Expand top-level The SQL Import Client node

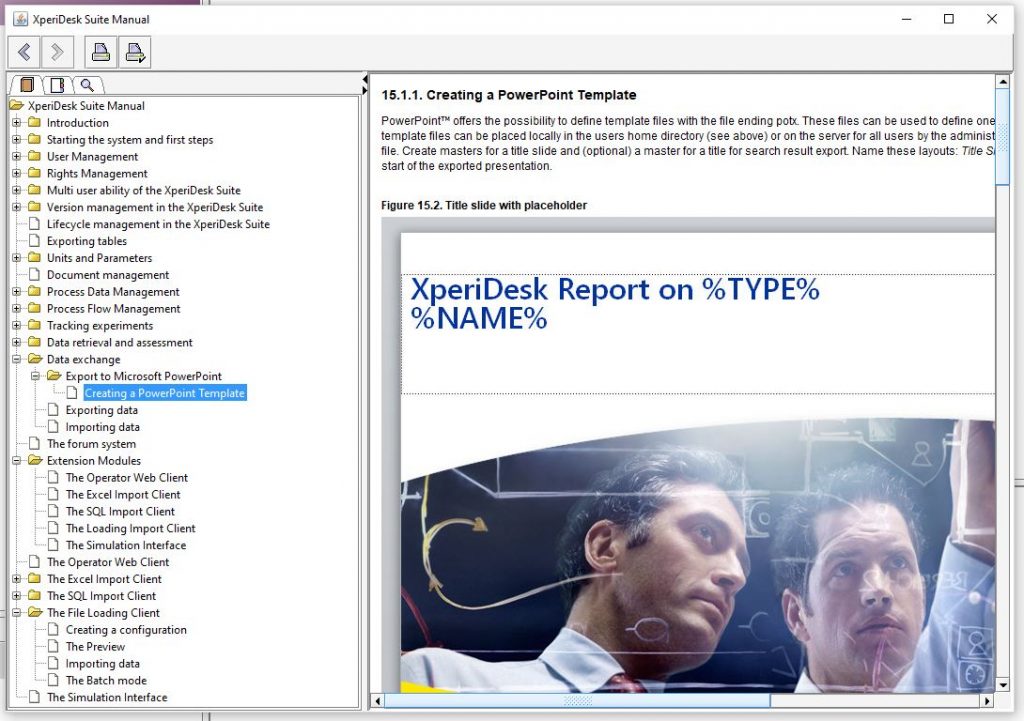(x=16, y=596)
